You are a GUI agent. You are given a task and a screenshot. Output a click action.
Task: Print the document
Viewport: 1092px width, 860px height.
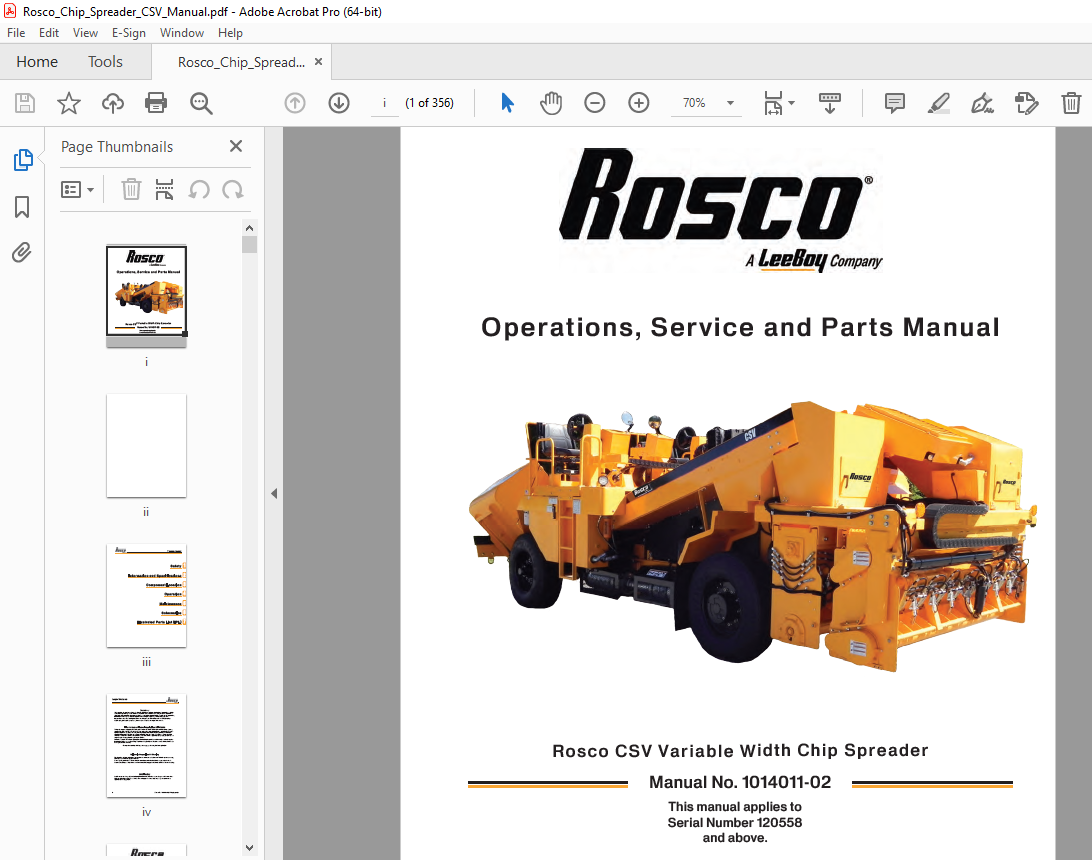(156, 103)
